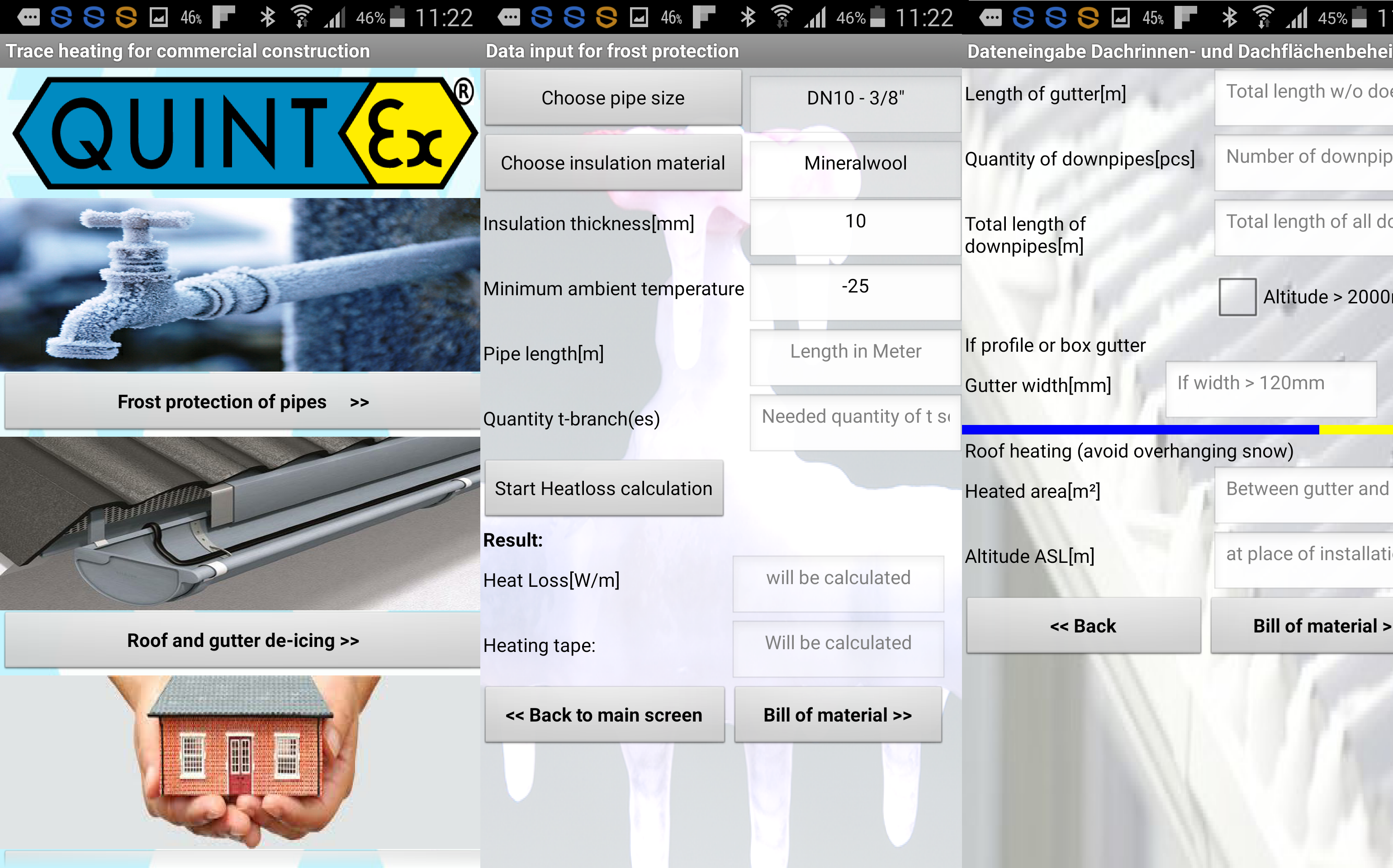Go back to main screen
Screen dimensions: 1393x868
click(x=604, y=714)
